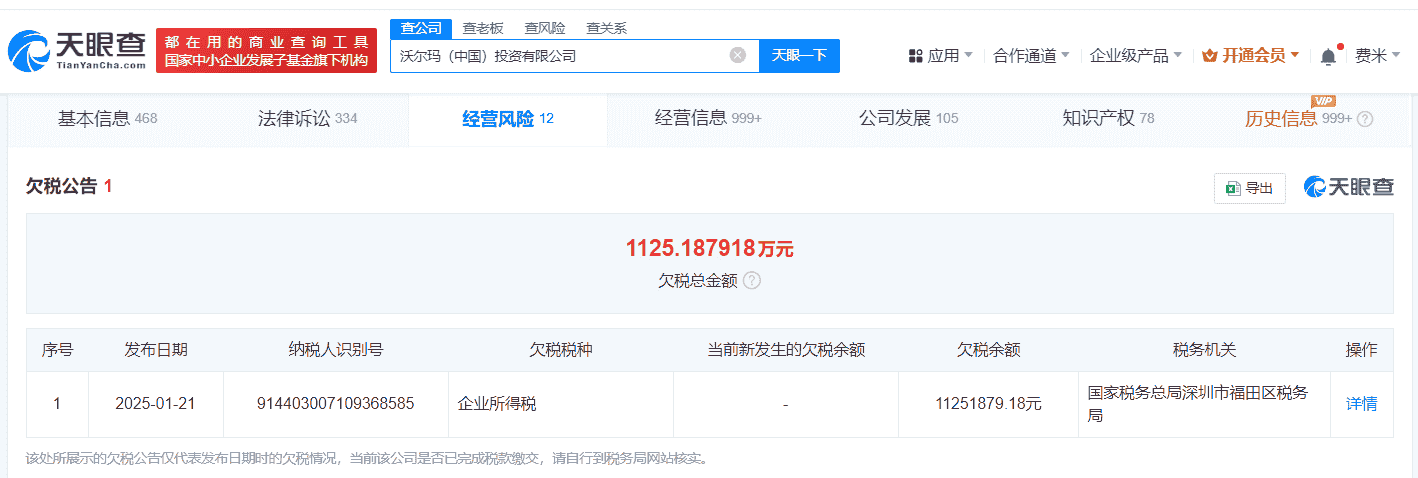Switch to the 查老板 search tab

point(482,28)
